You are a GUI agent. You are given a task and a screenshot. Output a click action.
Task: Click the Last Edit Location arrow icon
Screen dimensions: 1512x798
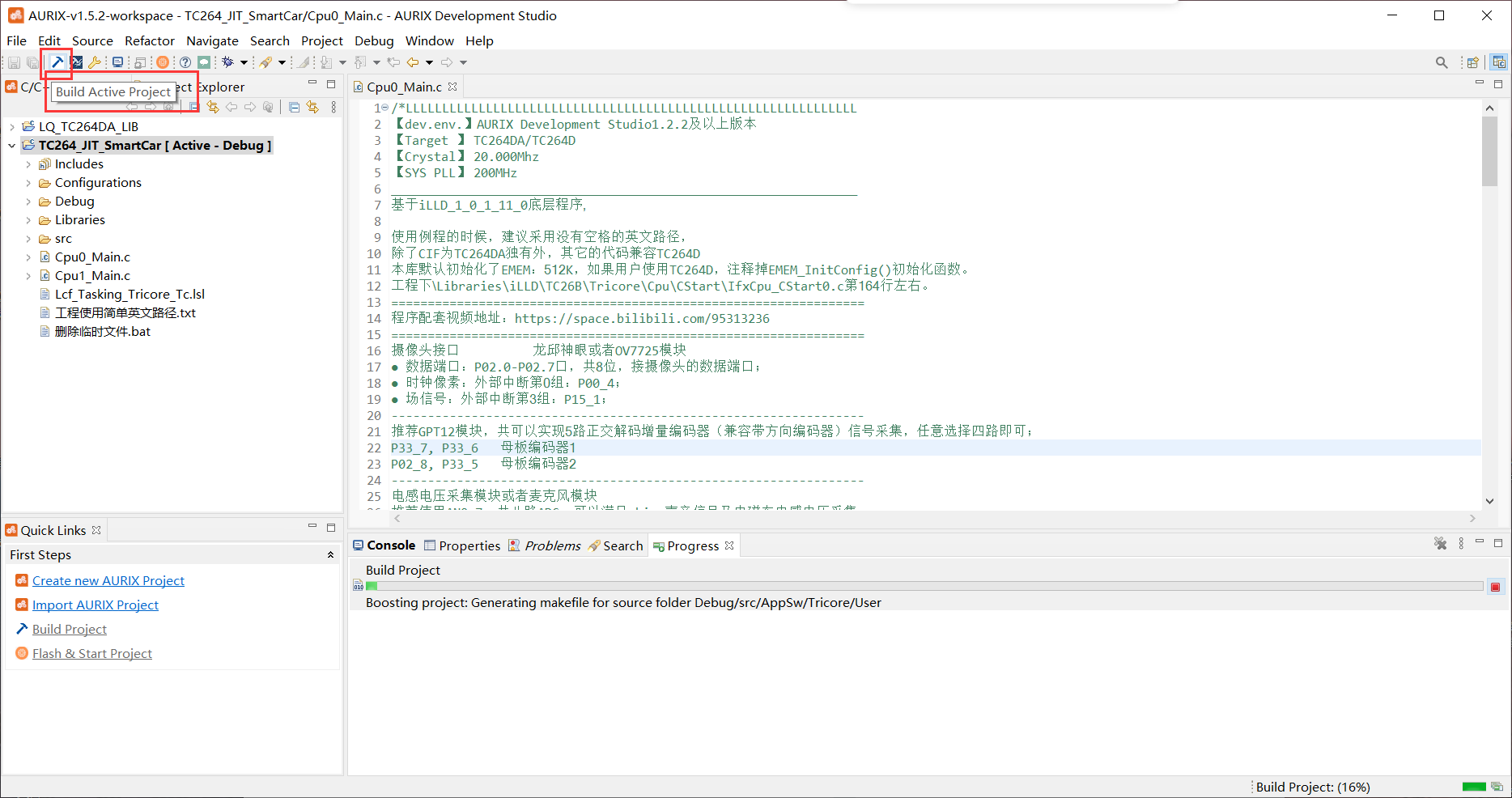click(x=393, y=62)
